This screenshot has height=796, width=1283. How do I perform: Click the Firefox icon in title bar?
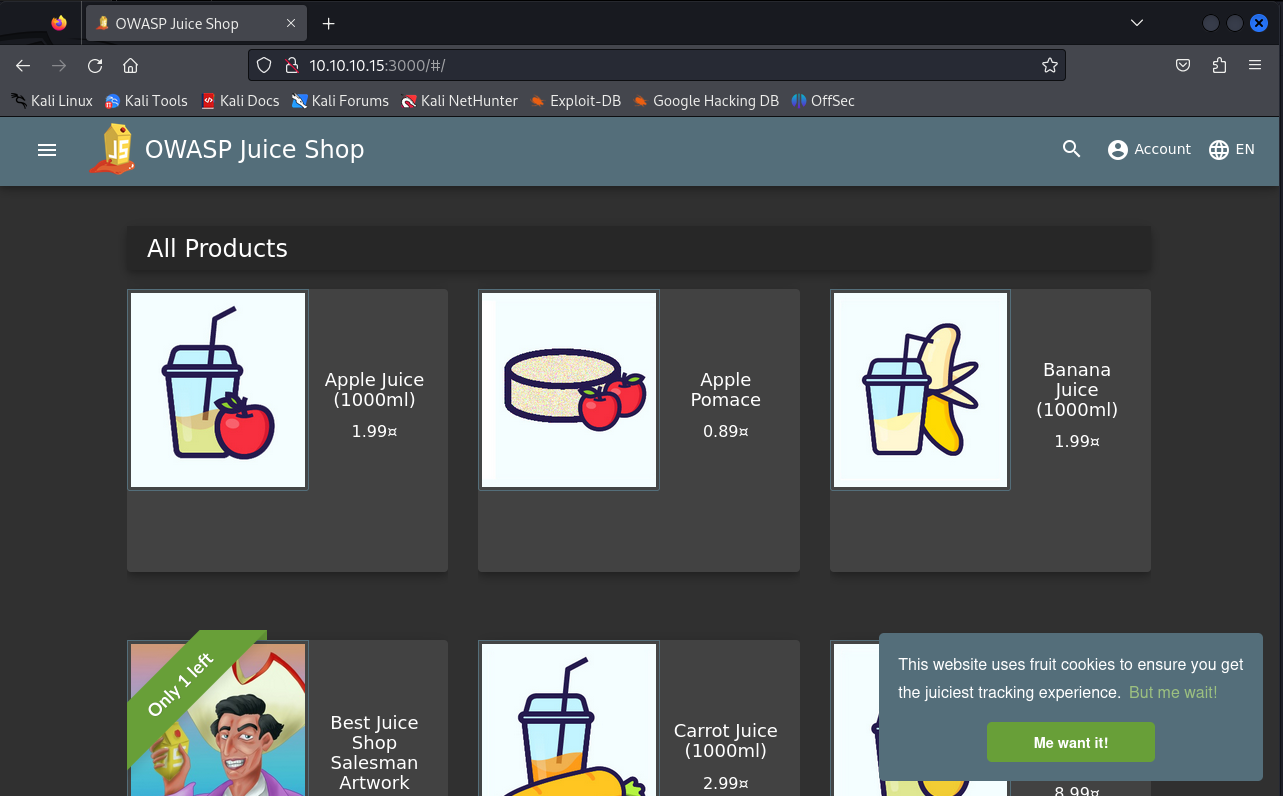tap(59, 23)
